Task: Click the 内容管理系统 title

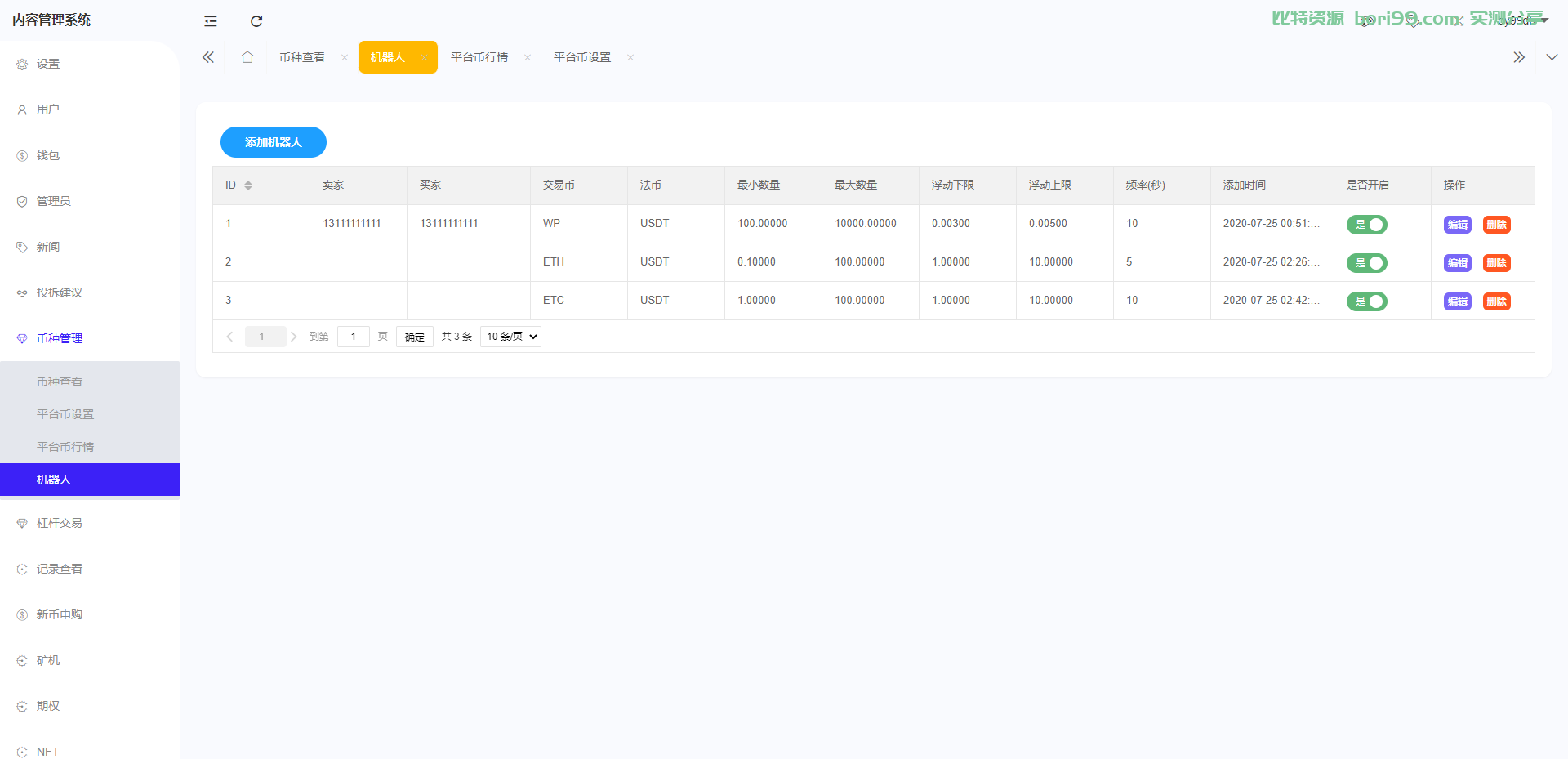Action: click(51, 20)
